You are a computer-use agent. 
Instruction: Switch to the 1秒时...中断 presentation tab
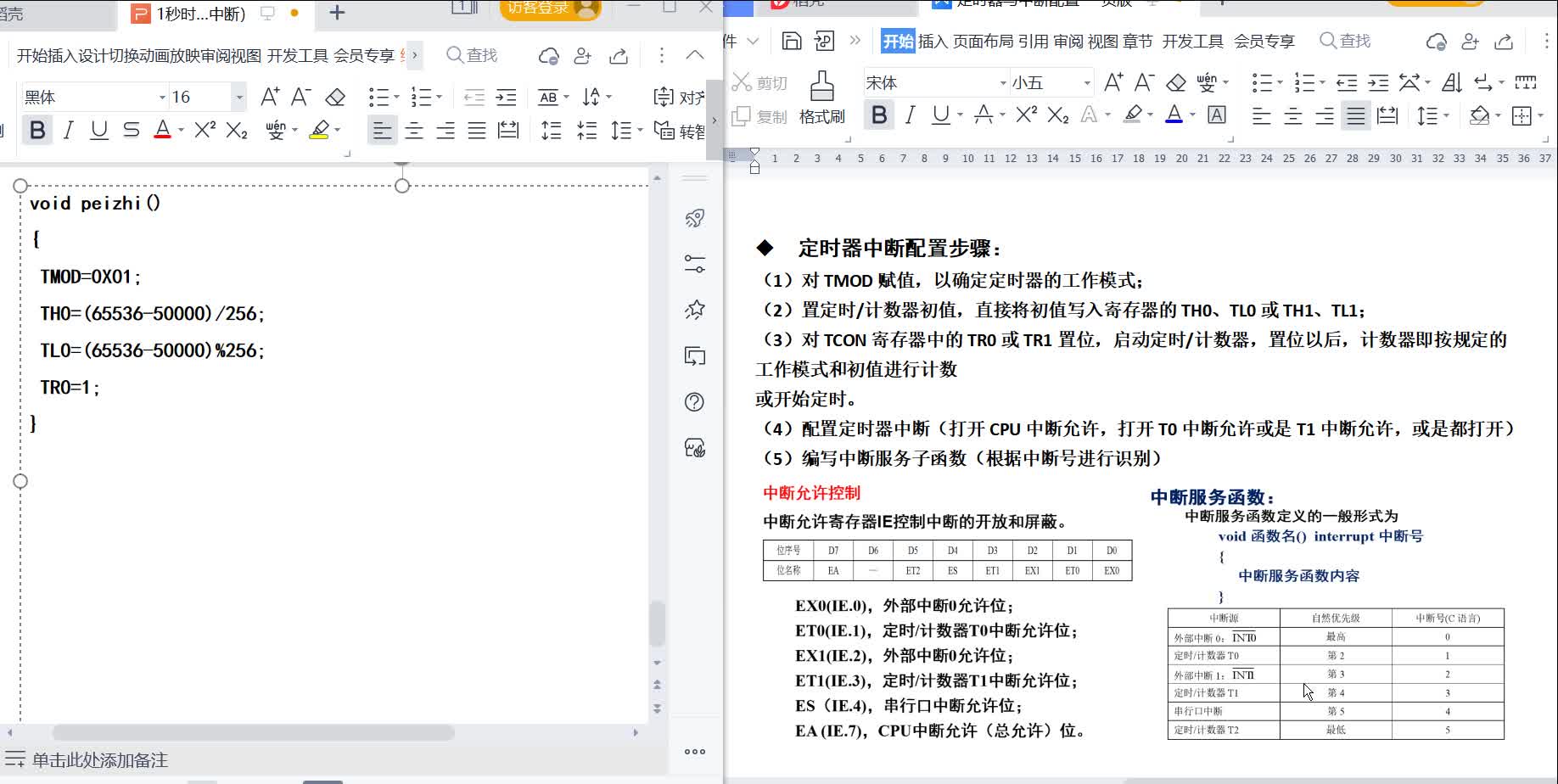point(201,14)
